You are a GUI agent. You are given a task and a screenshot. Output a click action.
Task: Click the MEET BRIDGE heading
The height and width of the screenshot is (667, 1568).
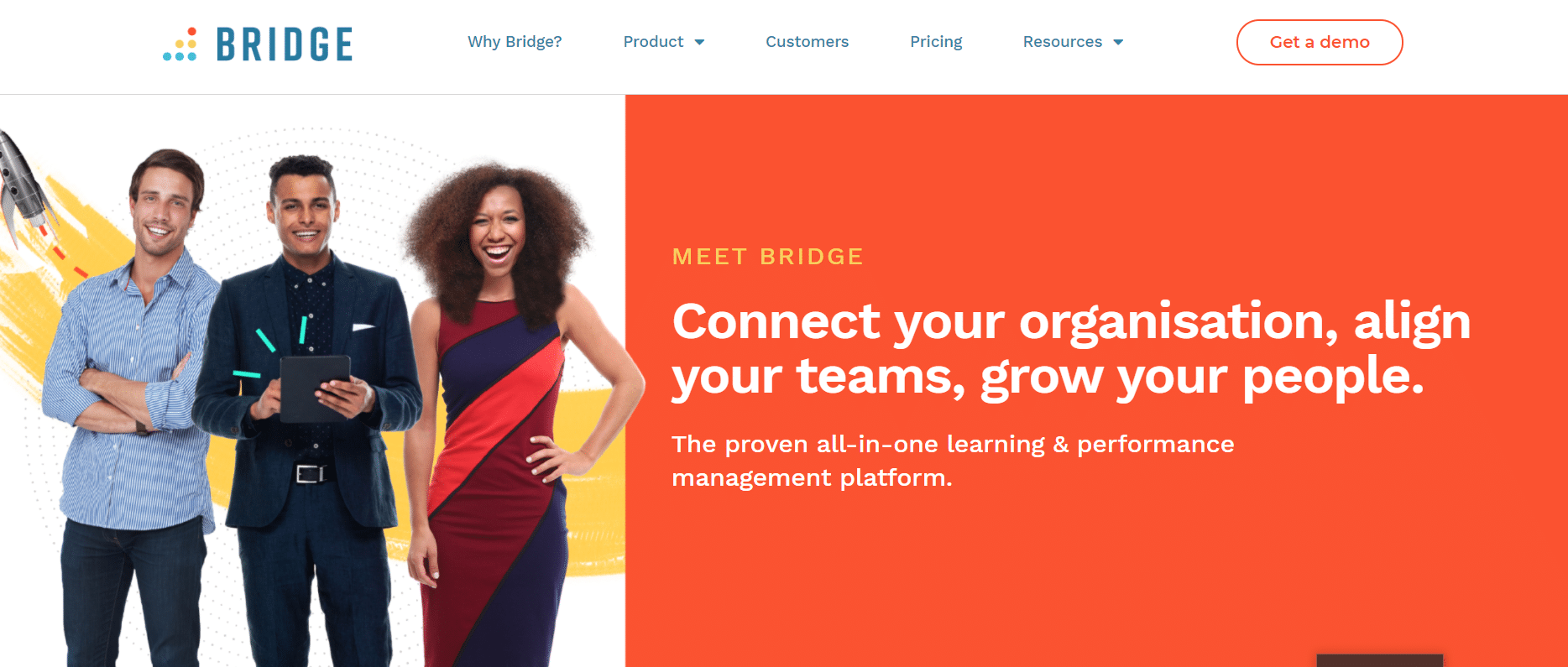tap(768, 257)
